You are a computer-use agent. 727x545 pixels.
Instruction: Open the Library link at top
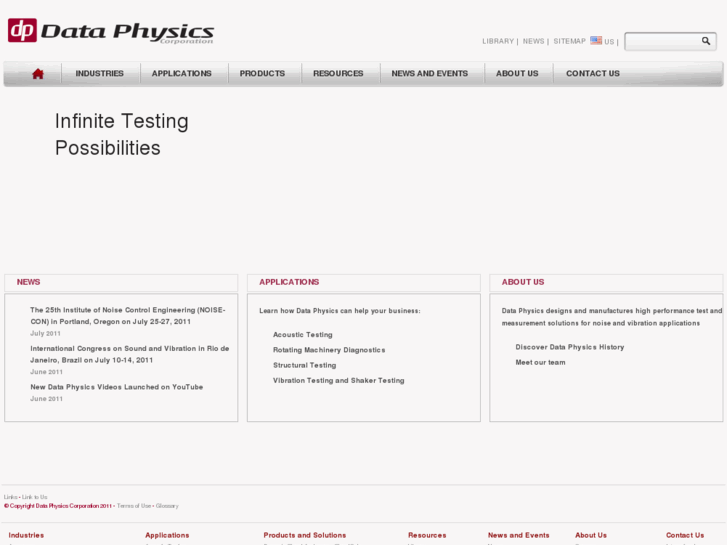[498, 41]
